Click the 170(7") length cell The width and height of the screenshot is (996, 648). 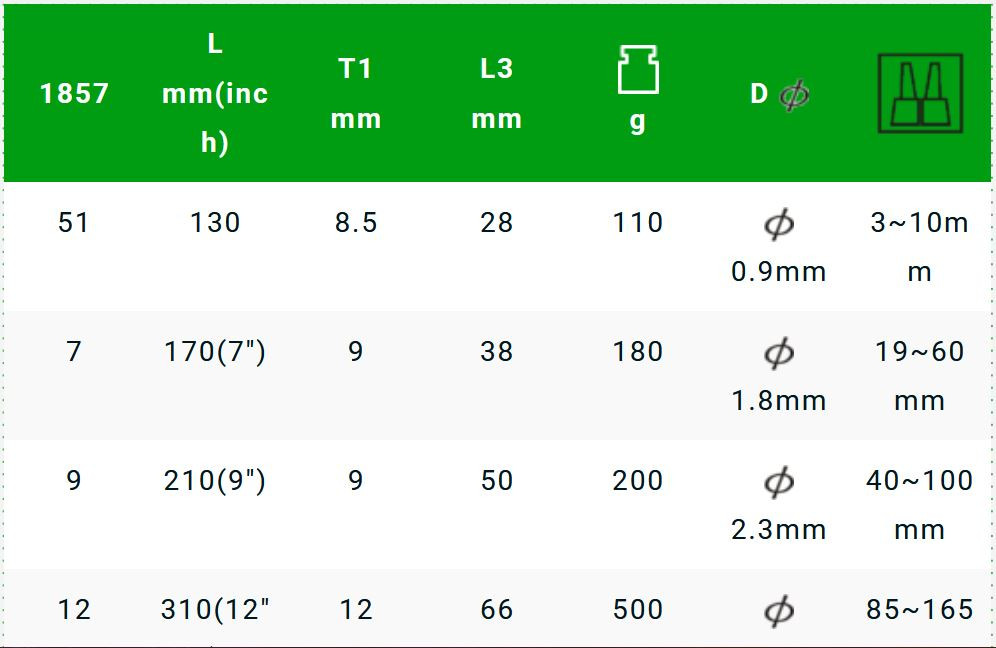tap(215, 352)
